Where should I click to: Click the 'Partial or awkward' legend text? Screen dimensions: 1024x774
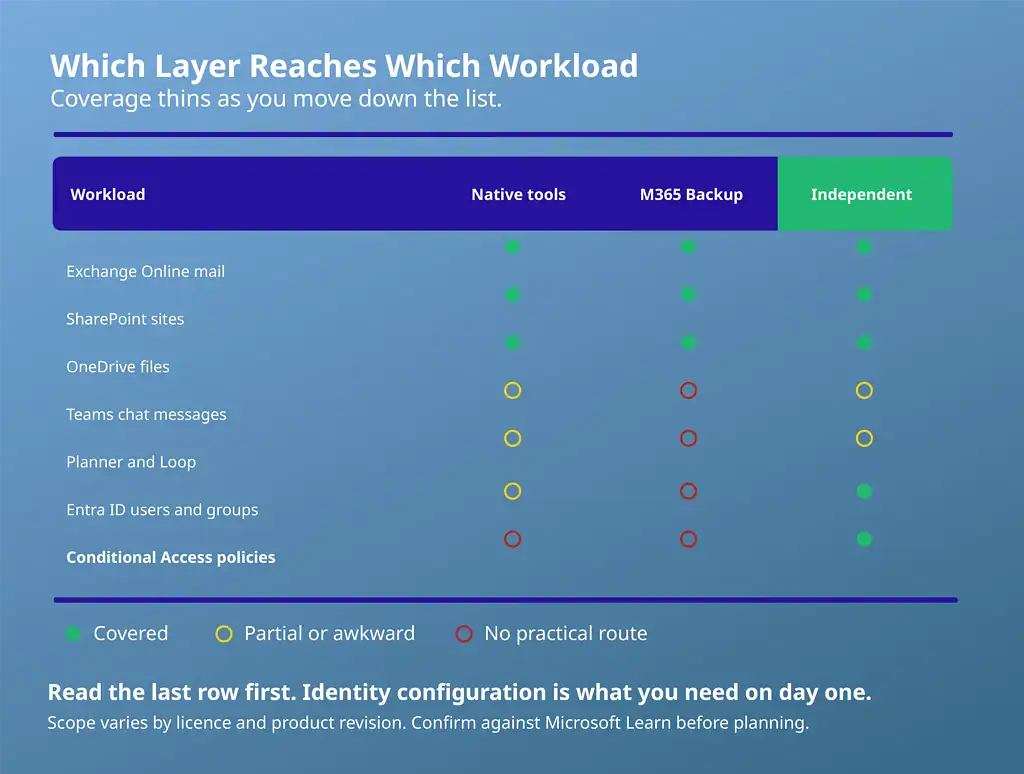[330, 634]
